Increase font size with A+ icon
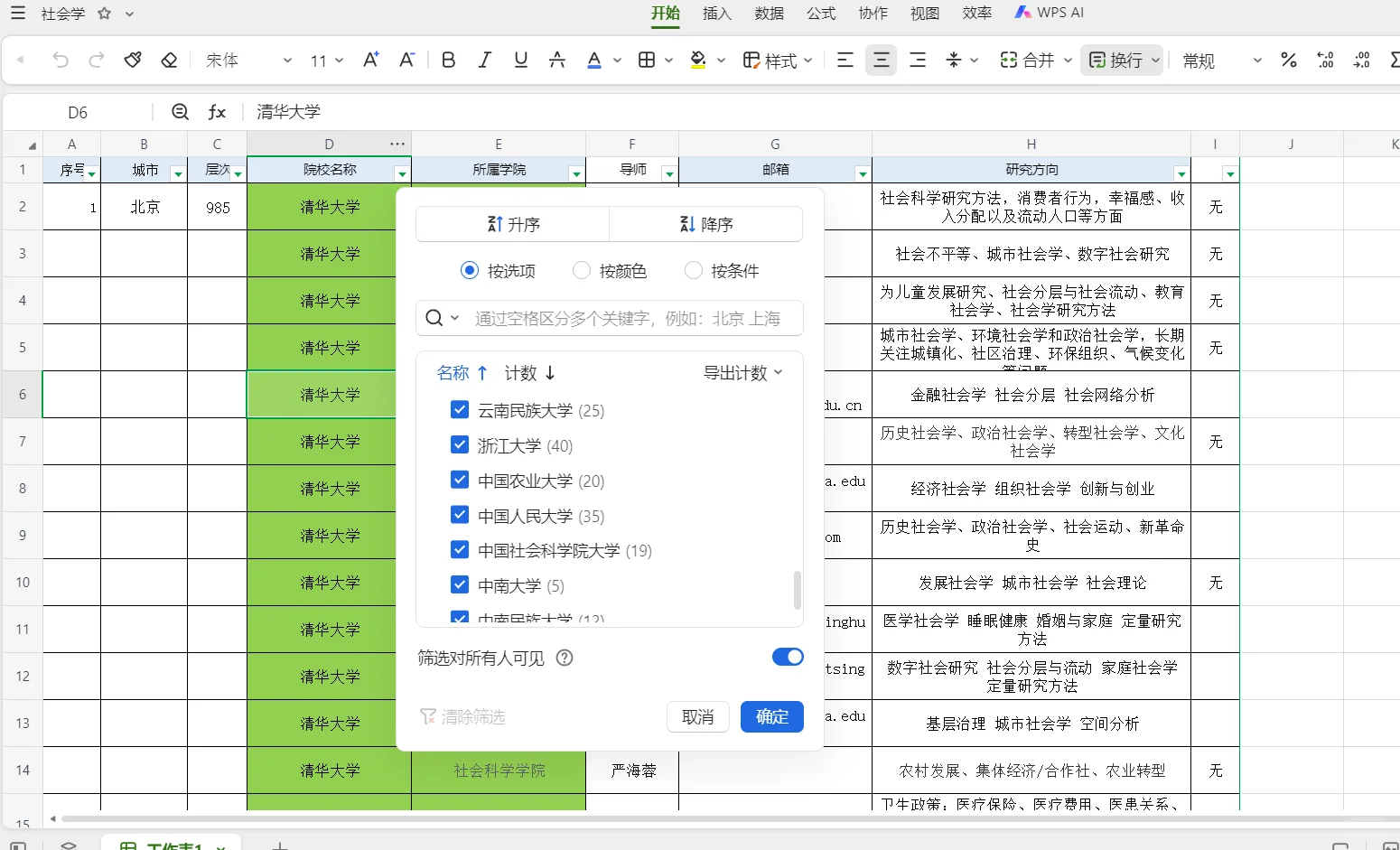This screenshot has height=850, width=1400. (x=370, y=61)
